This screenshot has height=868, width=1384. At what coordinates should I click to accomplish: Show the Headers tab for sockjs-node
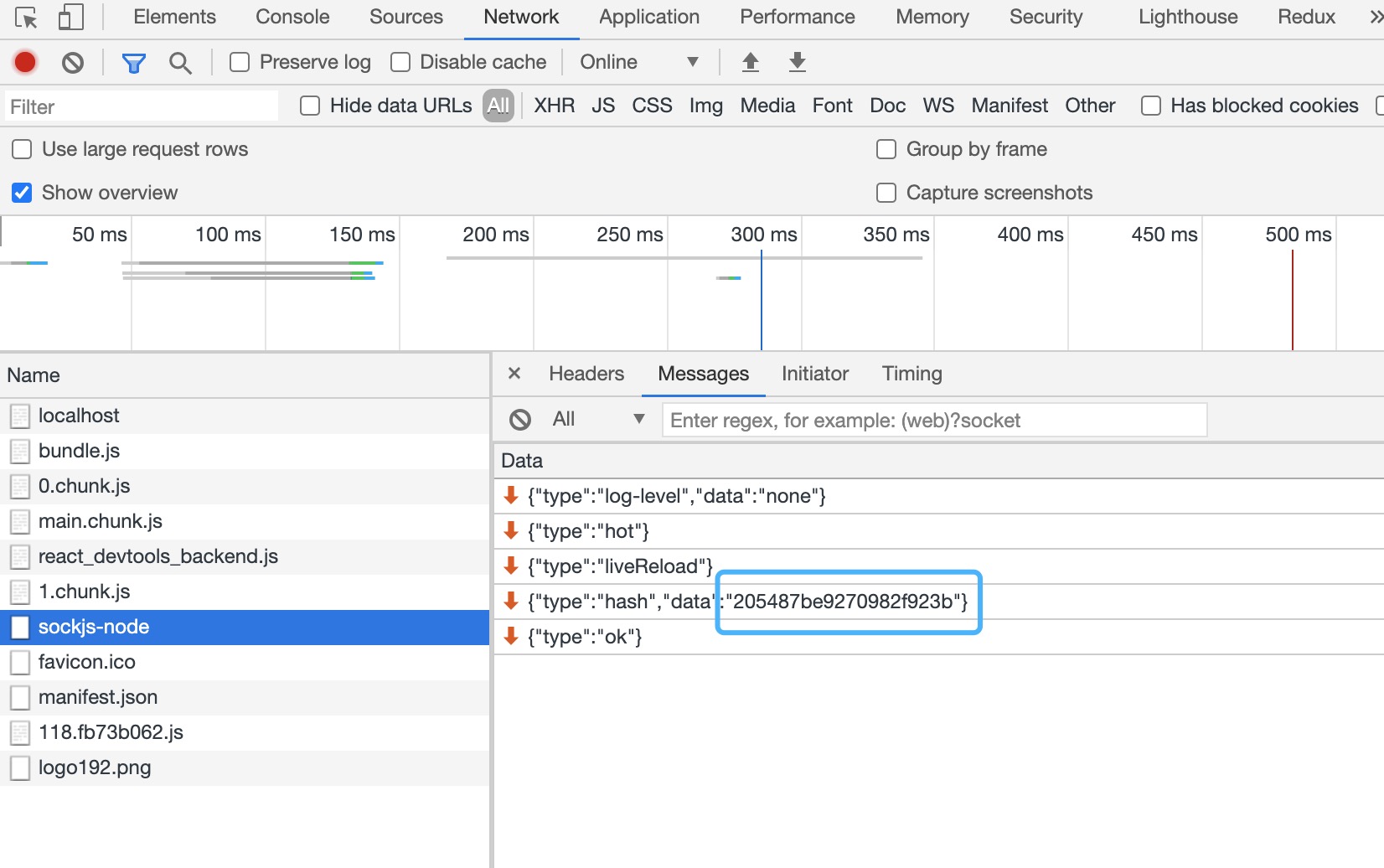click(586, 374)
